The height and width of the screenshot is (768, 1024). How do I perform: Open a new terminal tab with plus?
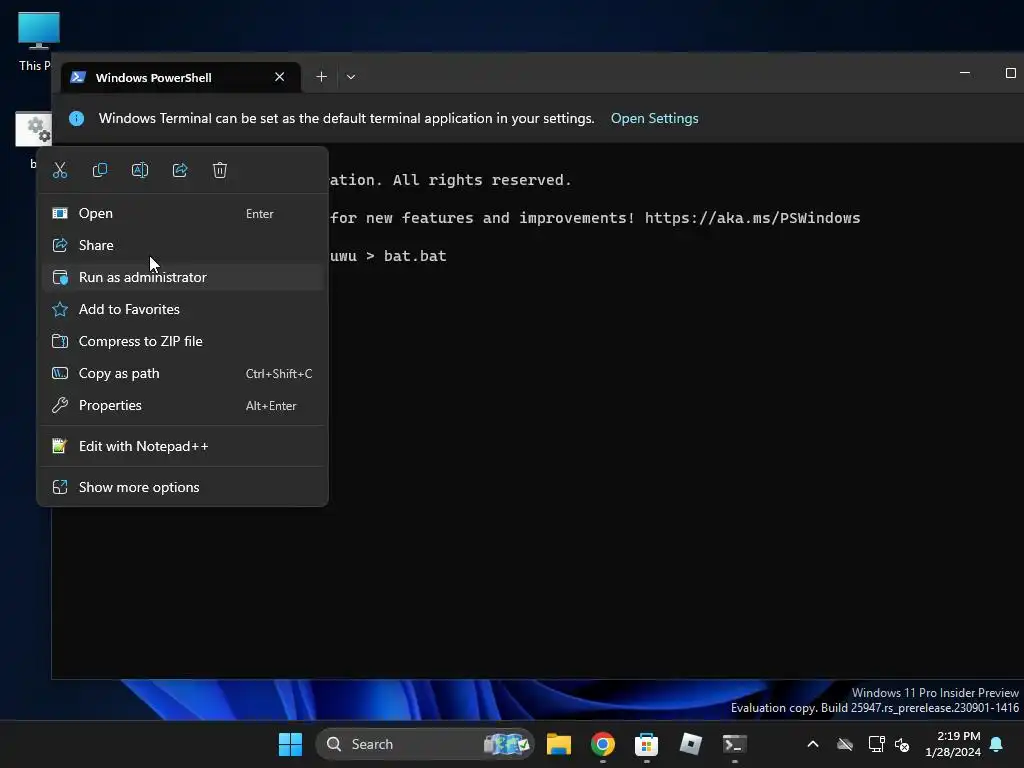tap(321, 77)
